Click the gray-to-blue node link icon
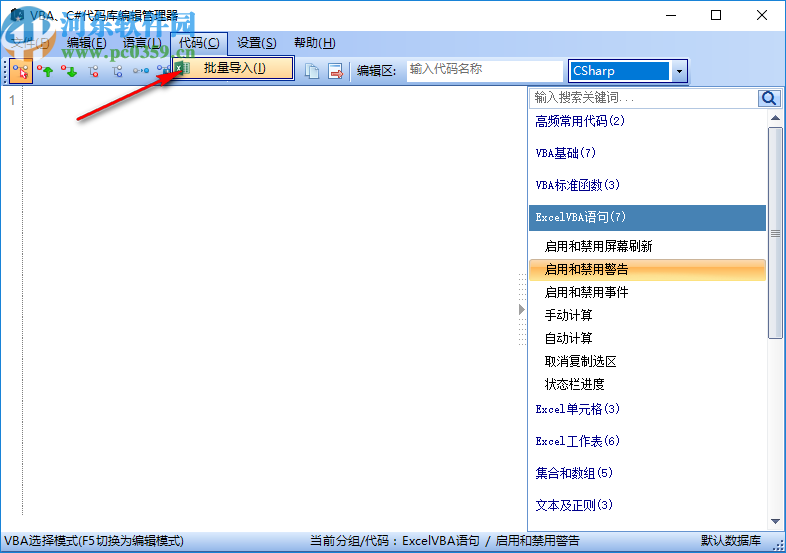The height and width of the screenshot is (553, 786). pyautogui.click(x=141, y=71)
